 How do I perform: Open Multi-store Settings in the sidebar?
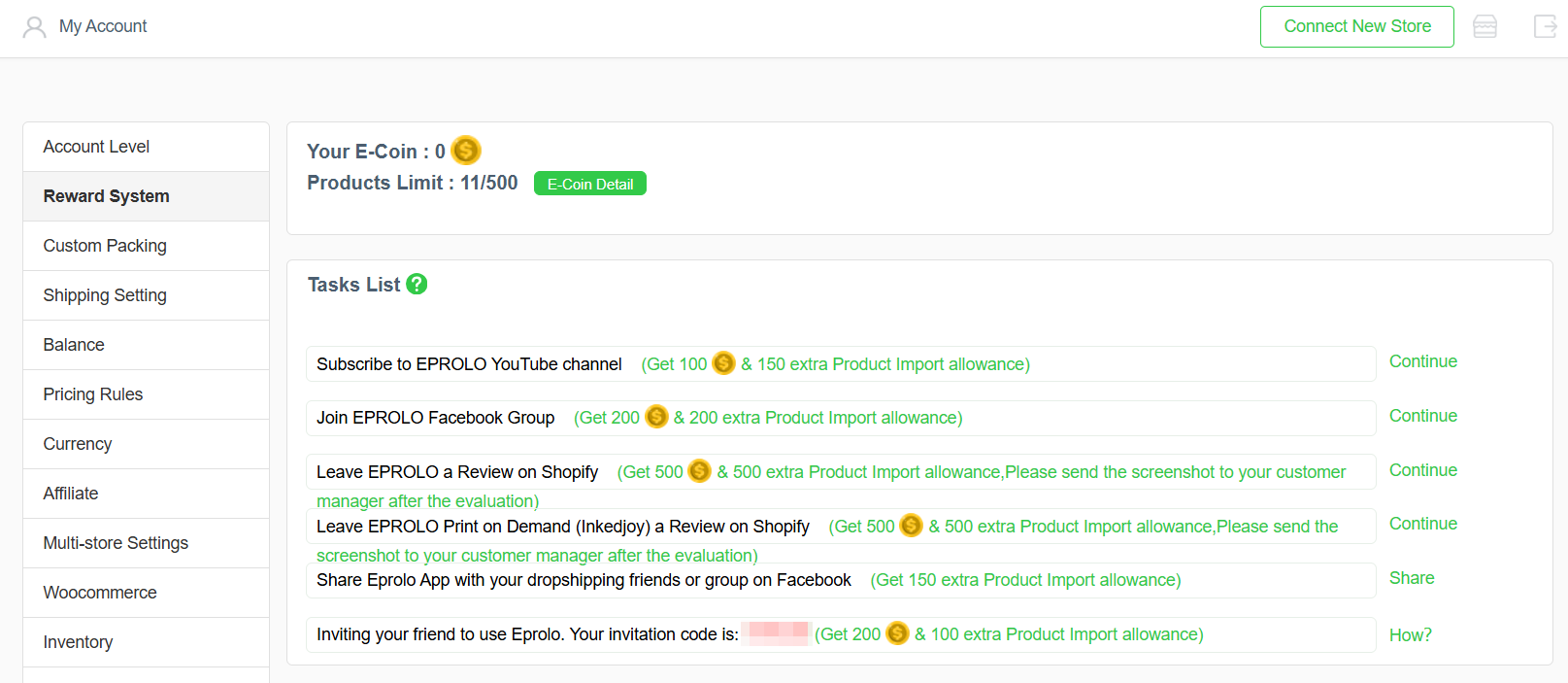pos(146,543)
